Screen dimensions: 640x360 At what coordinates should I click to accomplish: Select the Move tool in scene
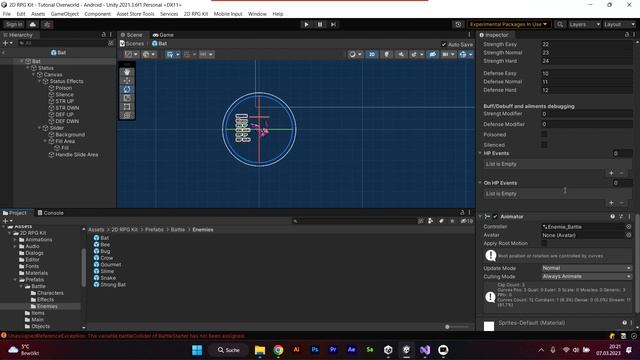(x=127, y=81)
